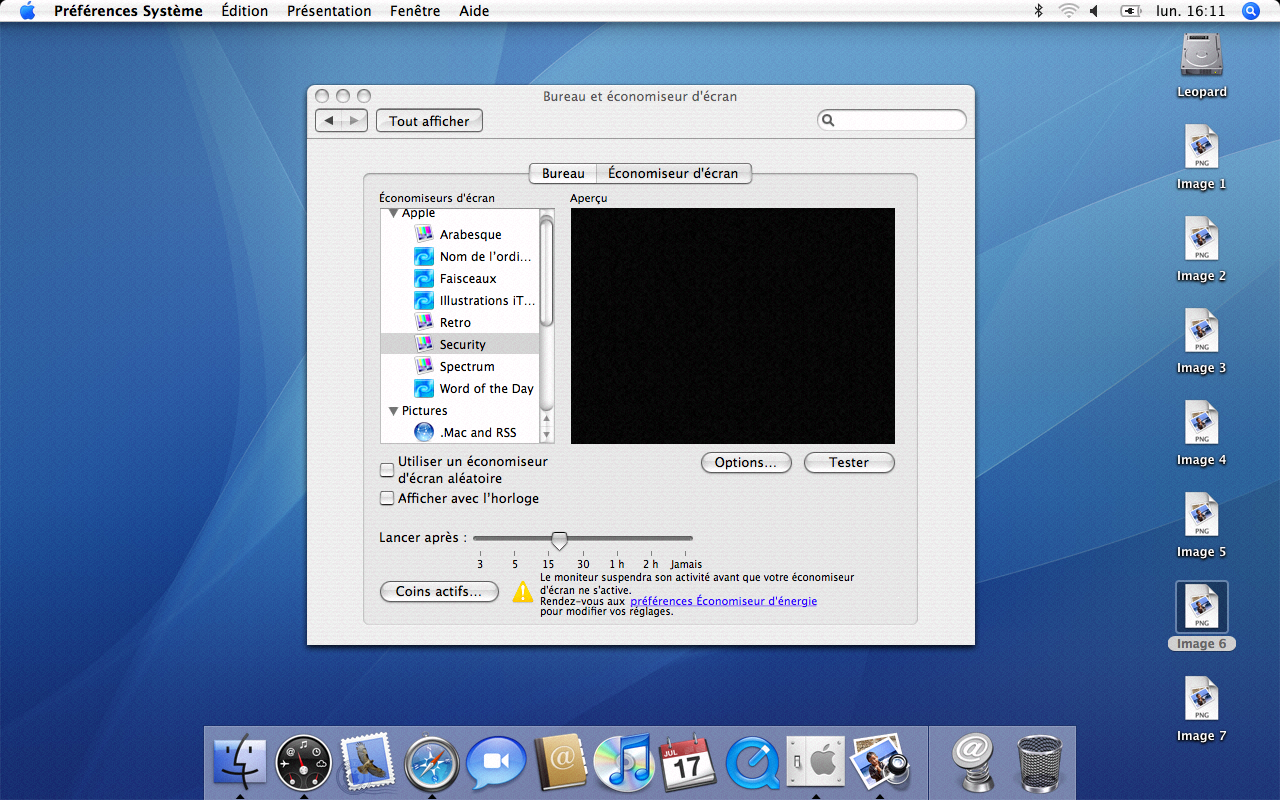Viewport: 1280px width, 800px height.
Task: Select the Image 4 file on desktop
Action: [x=1201, y=423]
